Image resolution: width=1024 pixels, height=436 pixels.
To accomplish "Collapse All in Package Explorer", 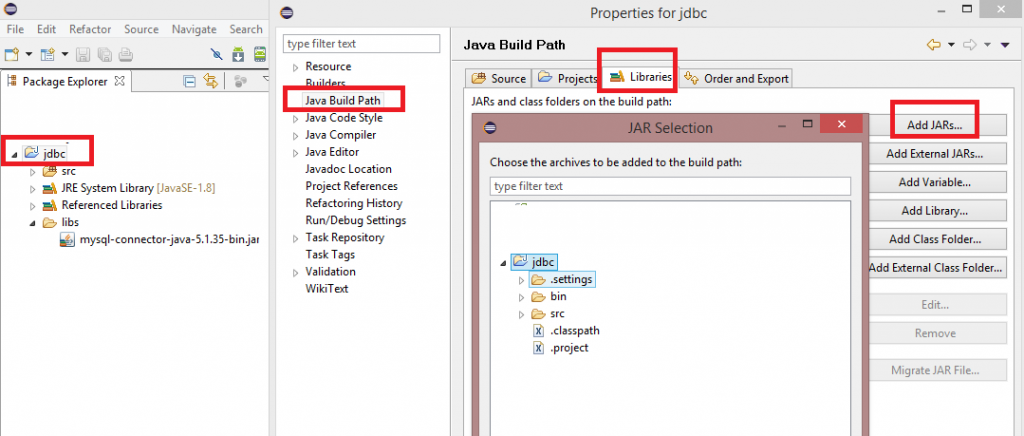I will 190,81.
